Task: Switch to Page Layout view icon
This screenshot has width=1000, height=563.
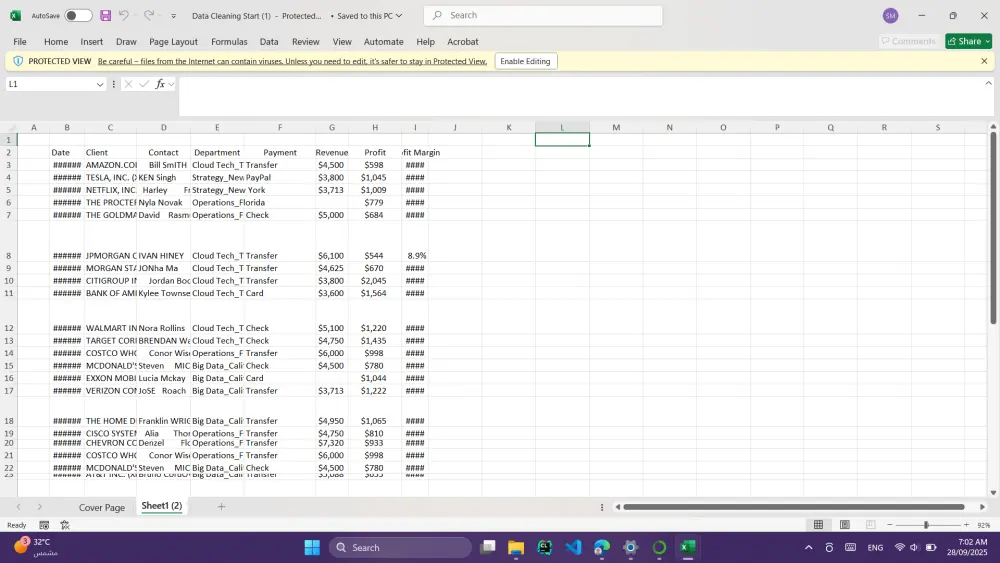Action: (x=844, y=525)
